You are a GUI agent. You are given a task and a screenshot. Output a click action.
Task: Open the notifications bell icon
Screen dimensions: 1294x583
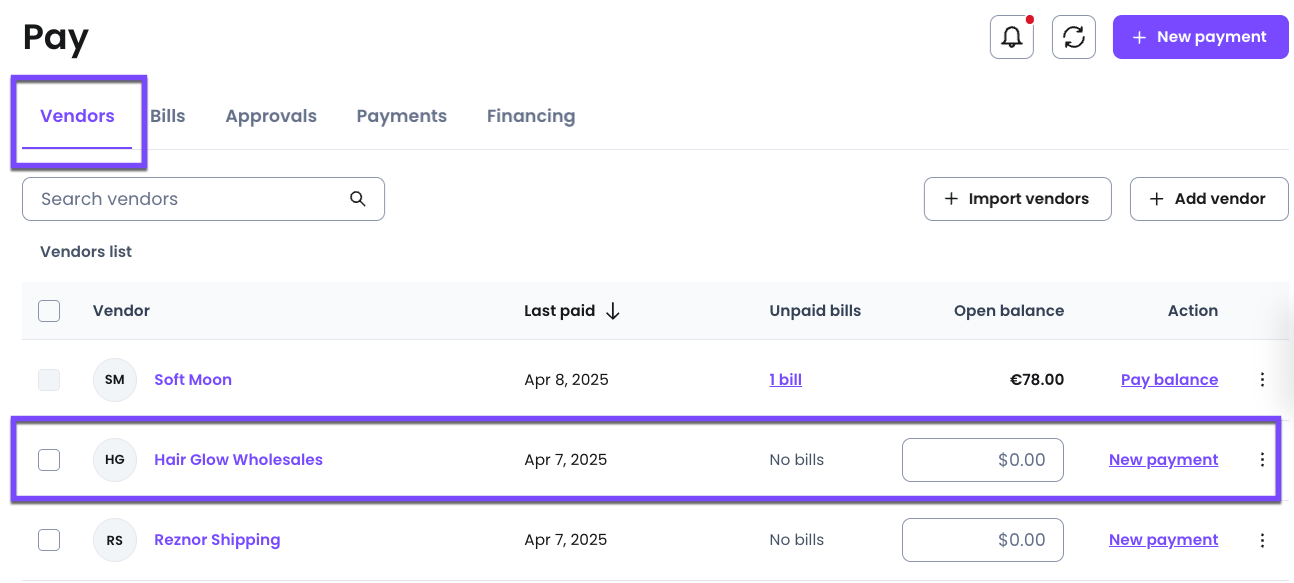point(1011,38)
